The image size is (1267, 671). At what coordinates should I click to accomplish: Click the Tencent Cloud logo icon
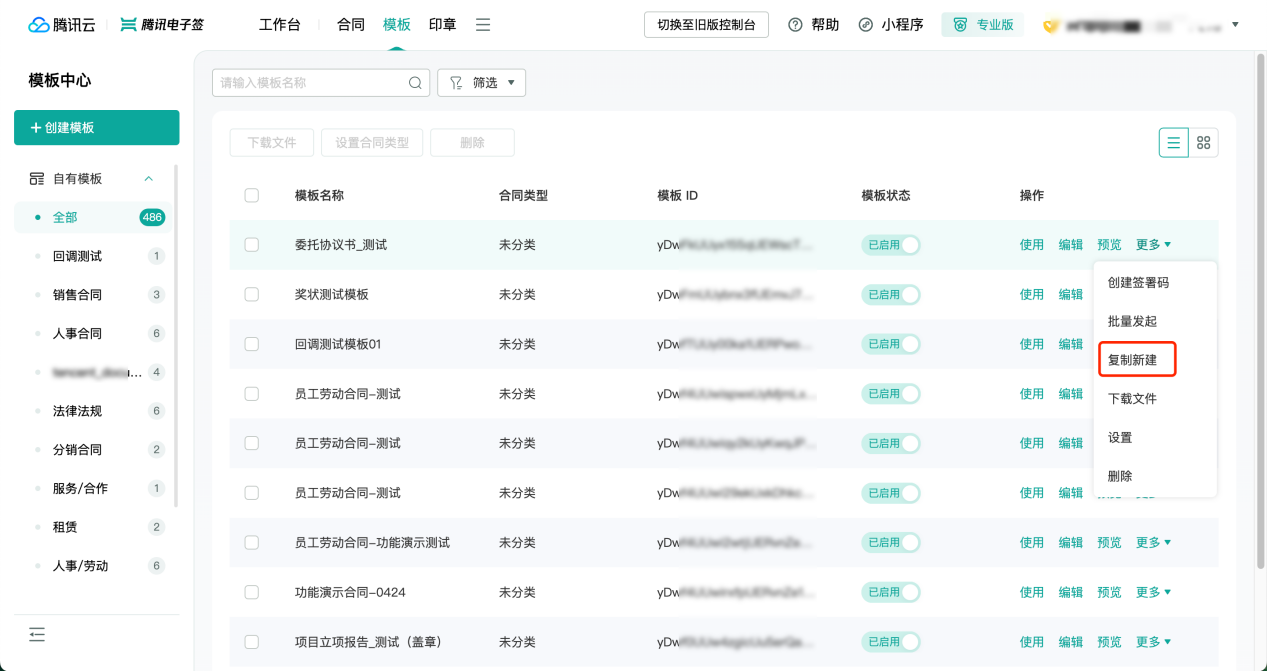point(39,25)
